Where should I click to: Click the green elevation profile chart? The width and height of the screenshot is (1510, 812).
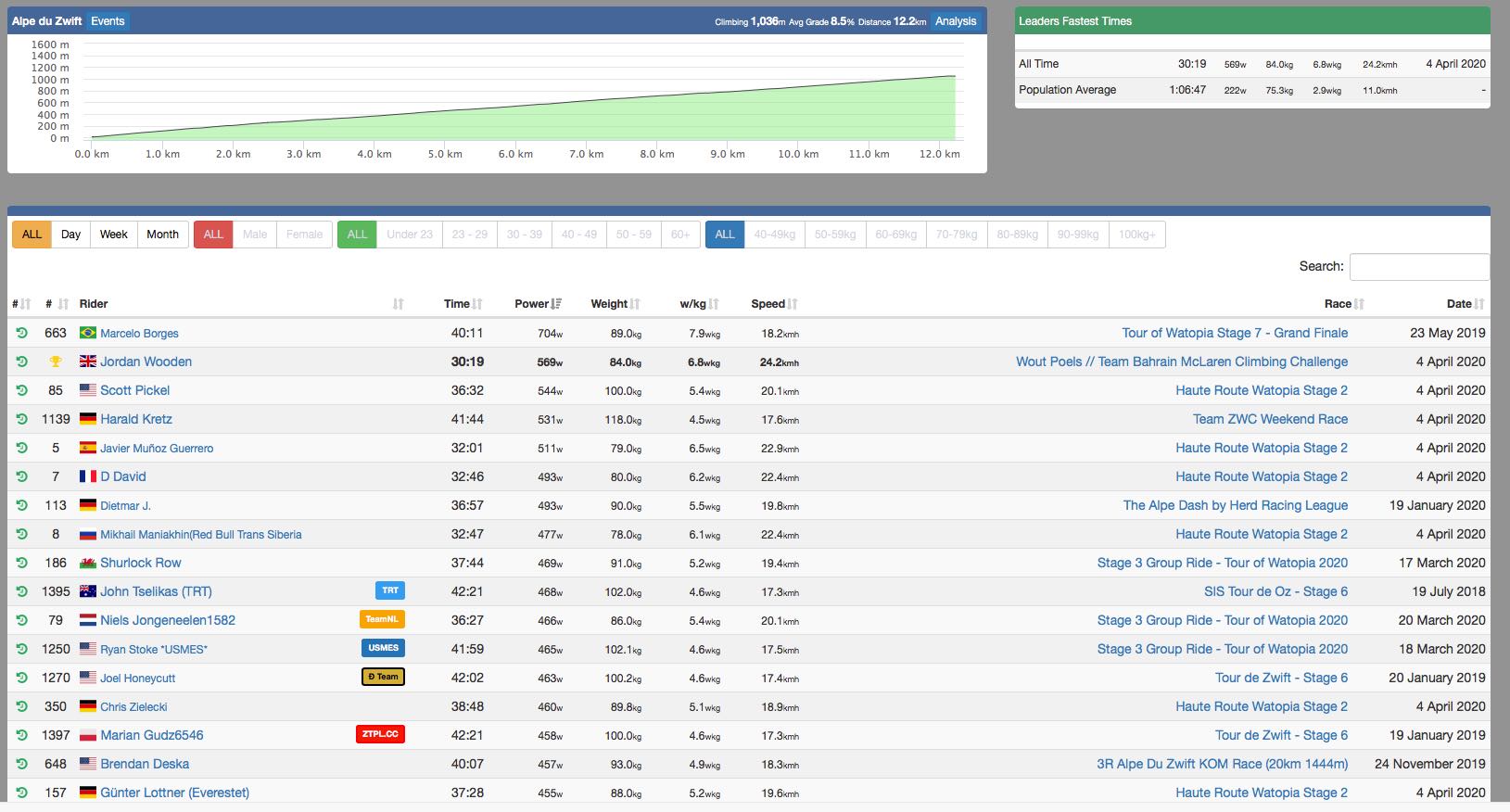(x=524, y=107)
